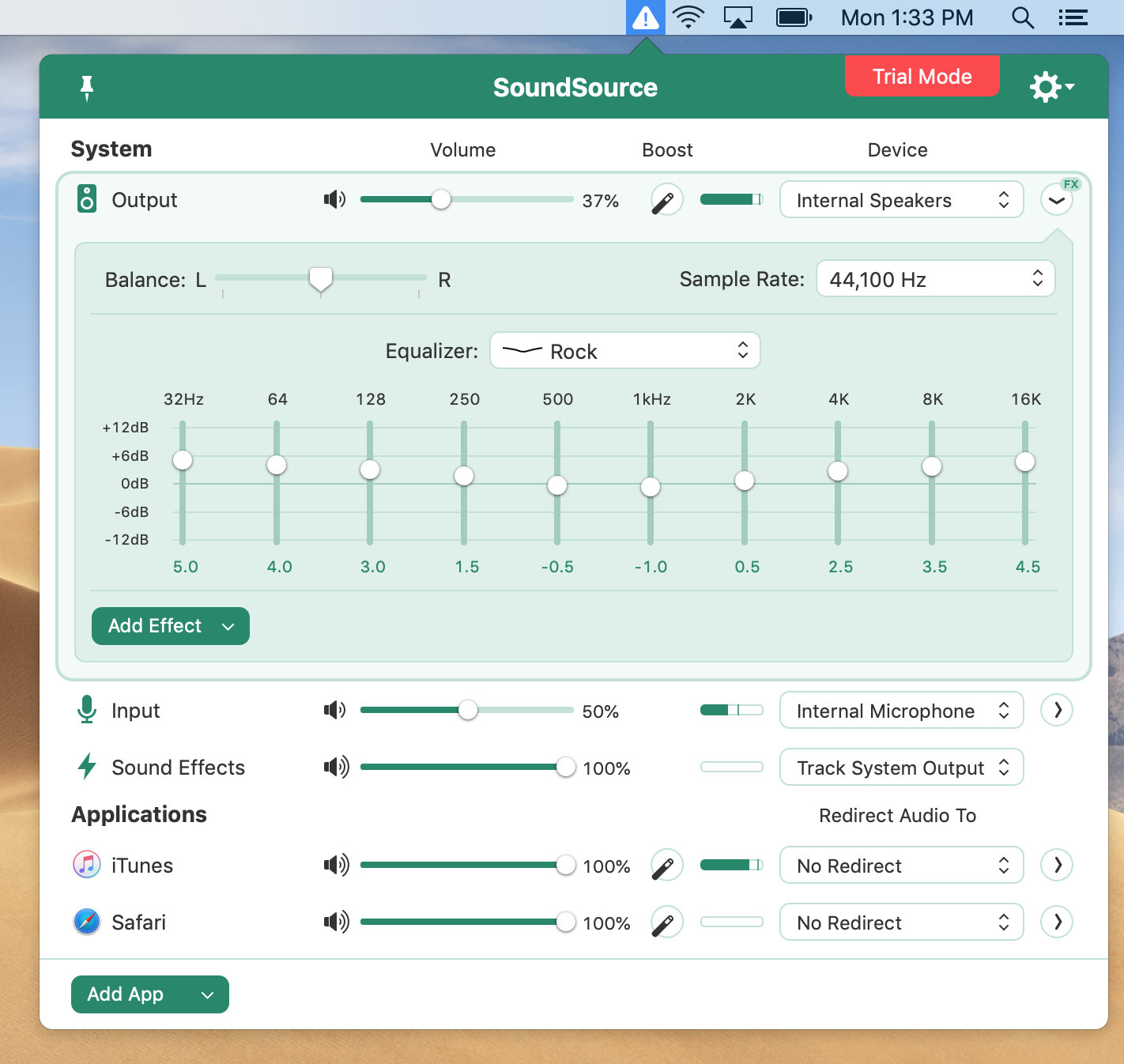1124x1064 pixels.
Task: Click the Safari app icon
Action: click(87, 922)
